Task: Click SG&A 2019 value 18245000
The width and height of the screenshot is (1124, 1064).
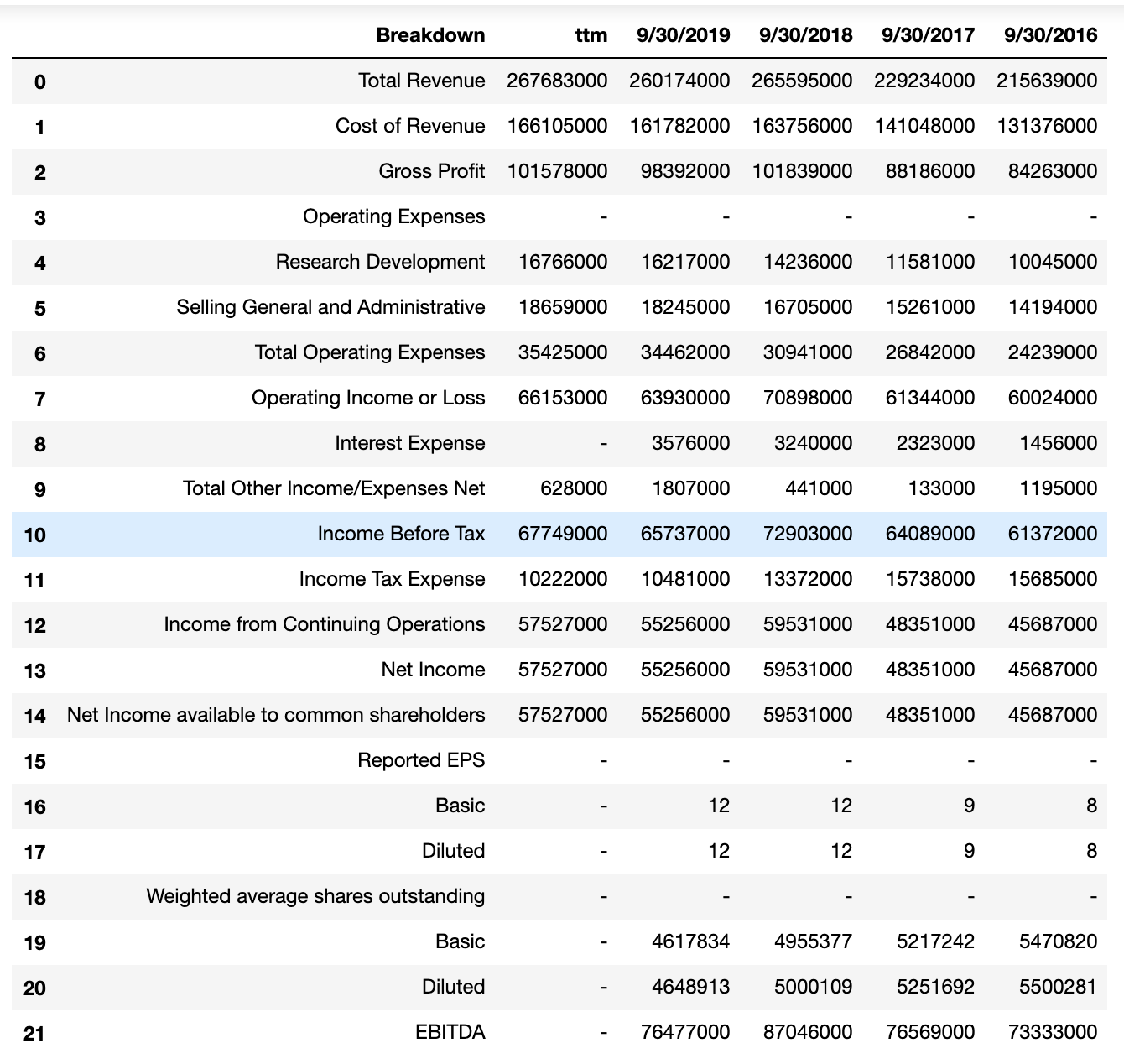Action: point(685,307)
